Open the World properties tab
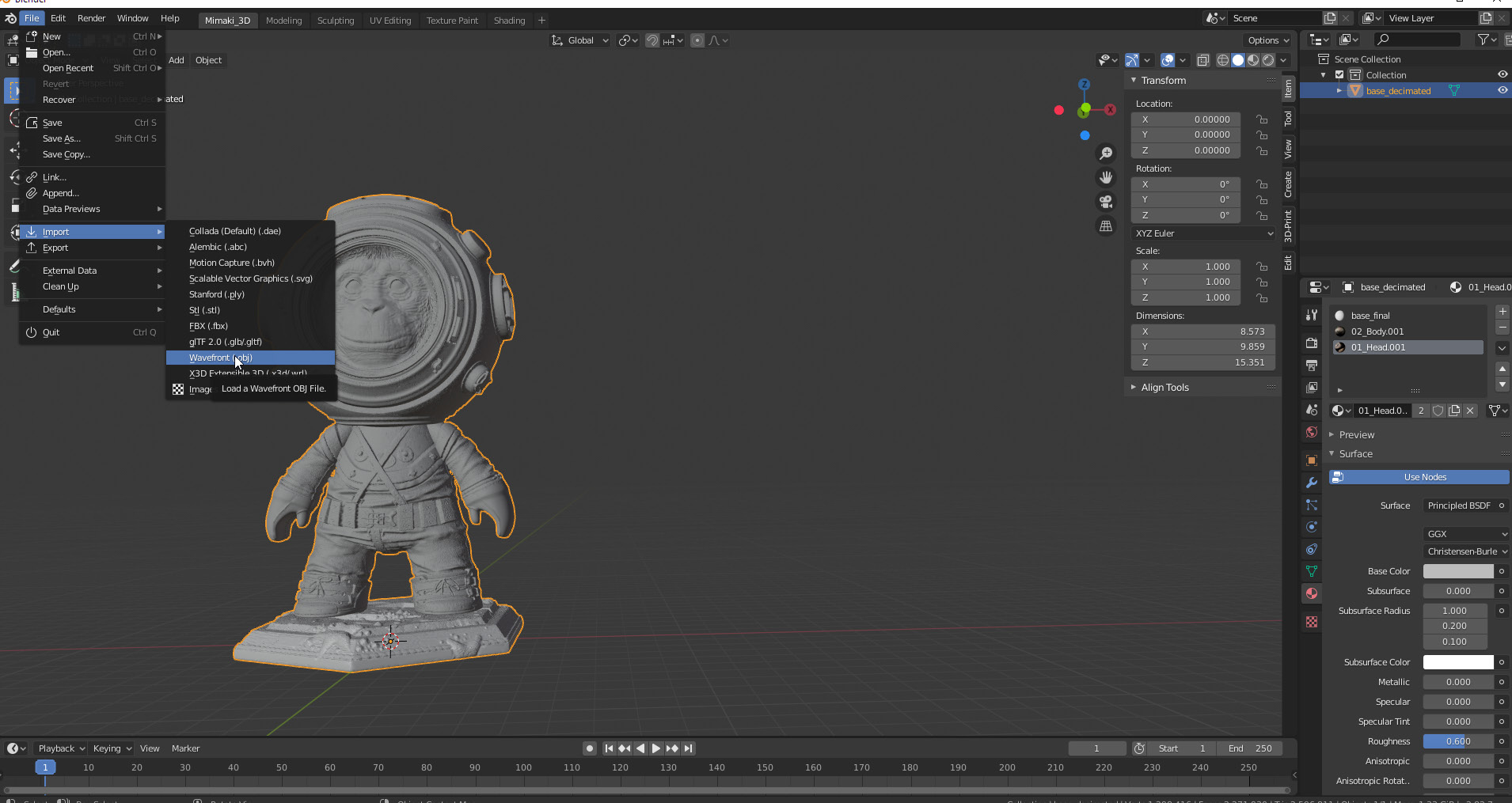The image size is (1512, 803). pos(1312,432)
